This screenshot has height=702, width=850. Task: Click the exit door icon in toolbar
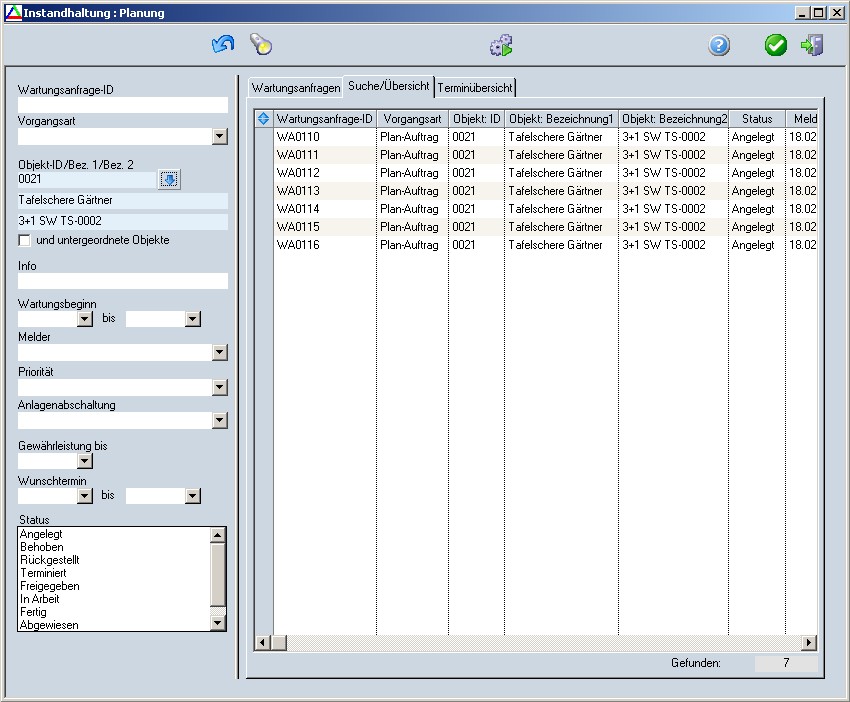coord(812,45)
